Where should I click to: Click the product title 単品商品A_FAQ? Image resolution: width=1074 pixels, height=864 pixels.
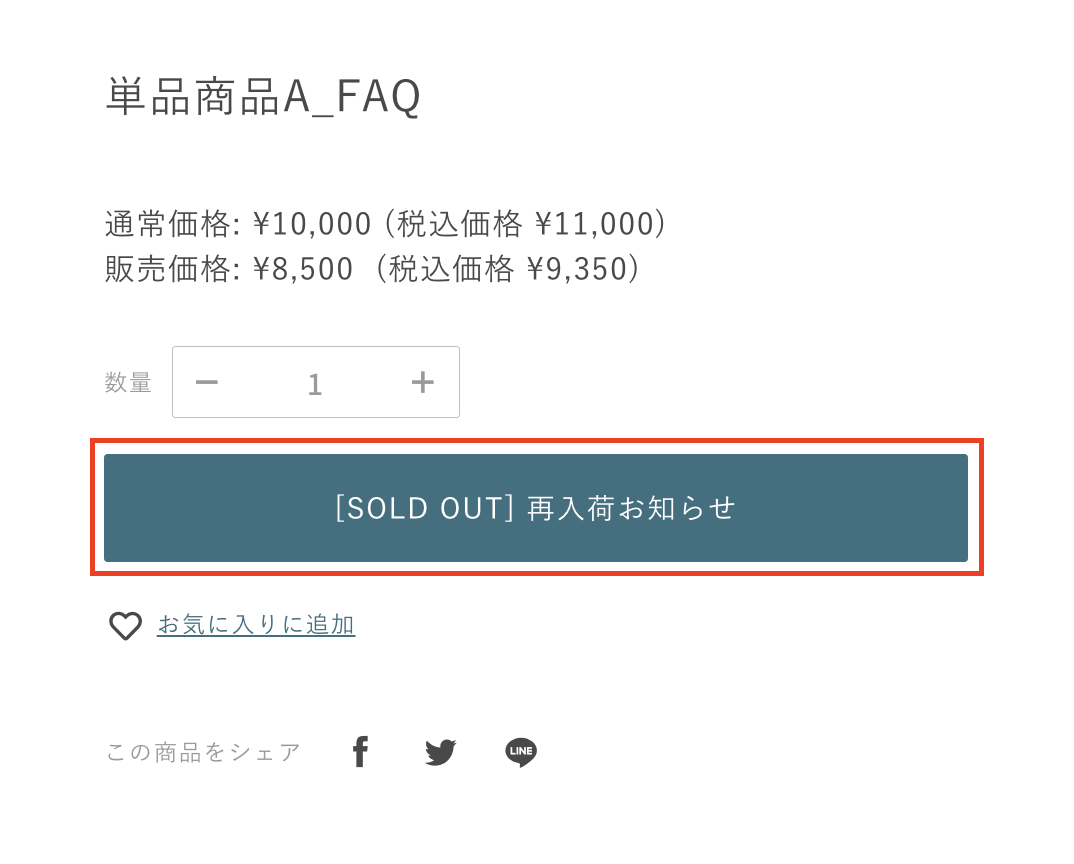tap(263, 98)
